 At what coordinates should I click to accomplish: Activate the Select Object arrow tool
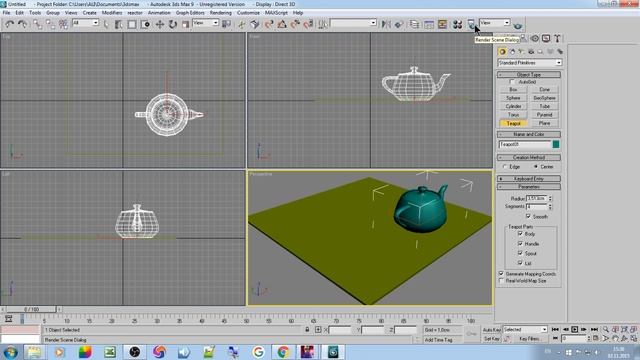(107, 24)
